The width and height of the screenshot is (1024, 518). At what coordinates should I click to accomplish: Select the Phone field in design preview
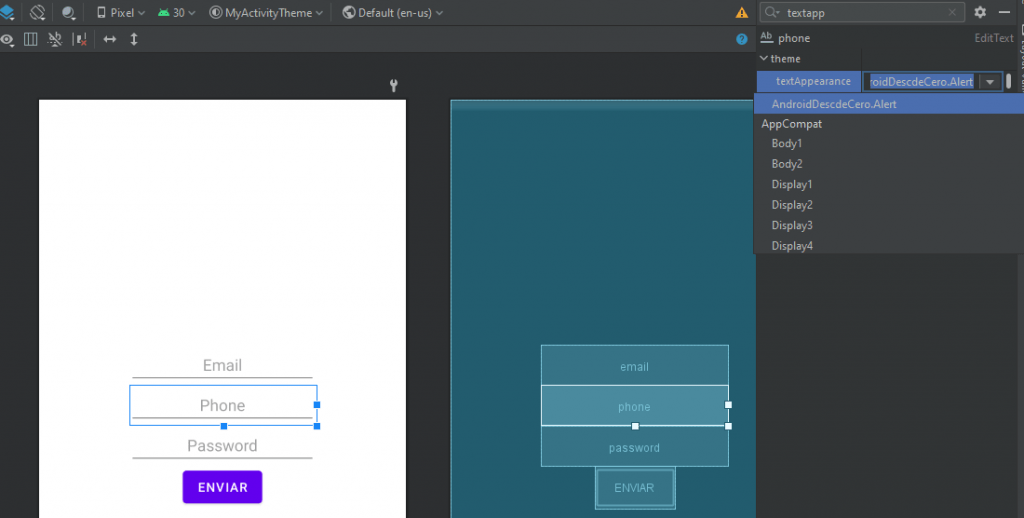[223, 406]
